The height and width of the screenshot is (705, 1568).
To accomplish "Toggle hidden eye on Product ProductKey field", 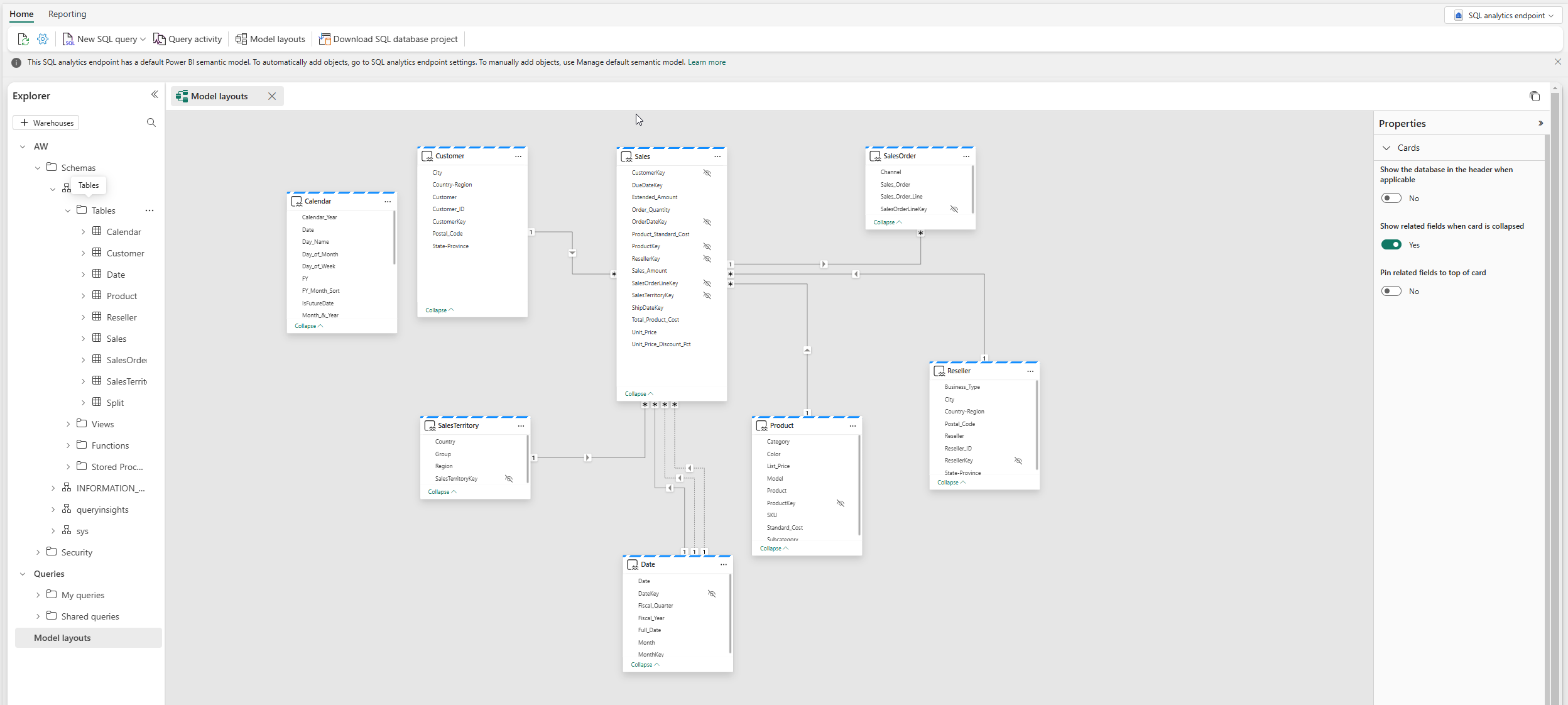I will pos(841,503).
